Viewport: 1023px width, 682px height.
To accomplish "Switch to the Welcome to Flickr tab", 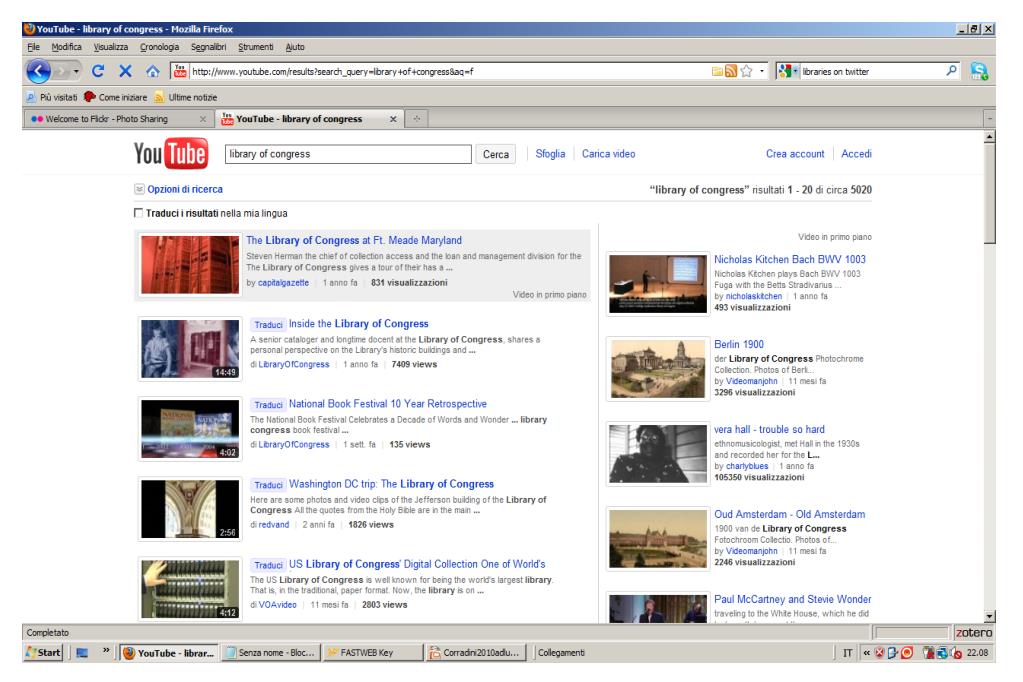I will (119, 119).
